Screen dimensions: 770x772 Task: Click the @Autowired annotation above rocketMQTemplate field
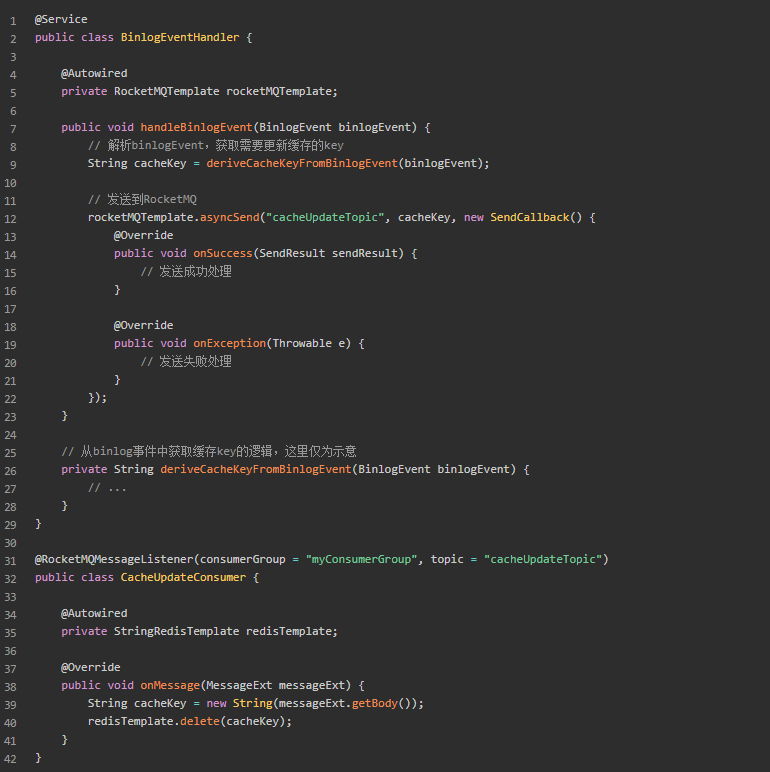pyautogui.click(x=94, y=73)
